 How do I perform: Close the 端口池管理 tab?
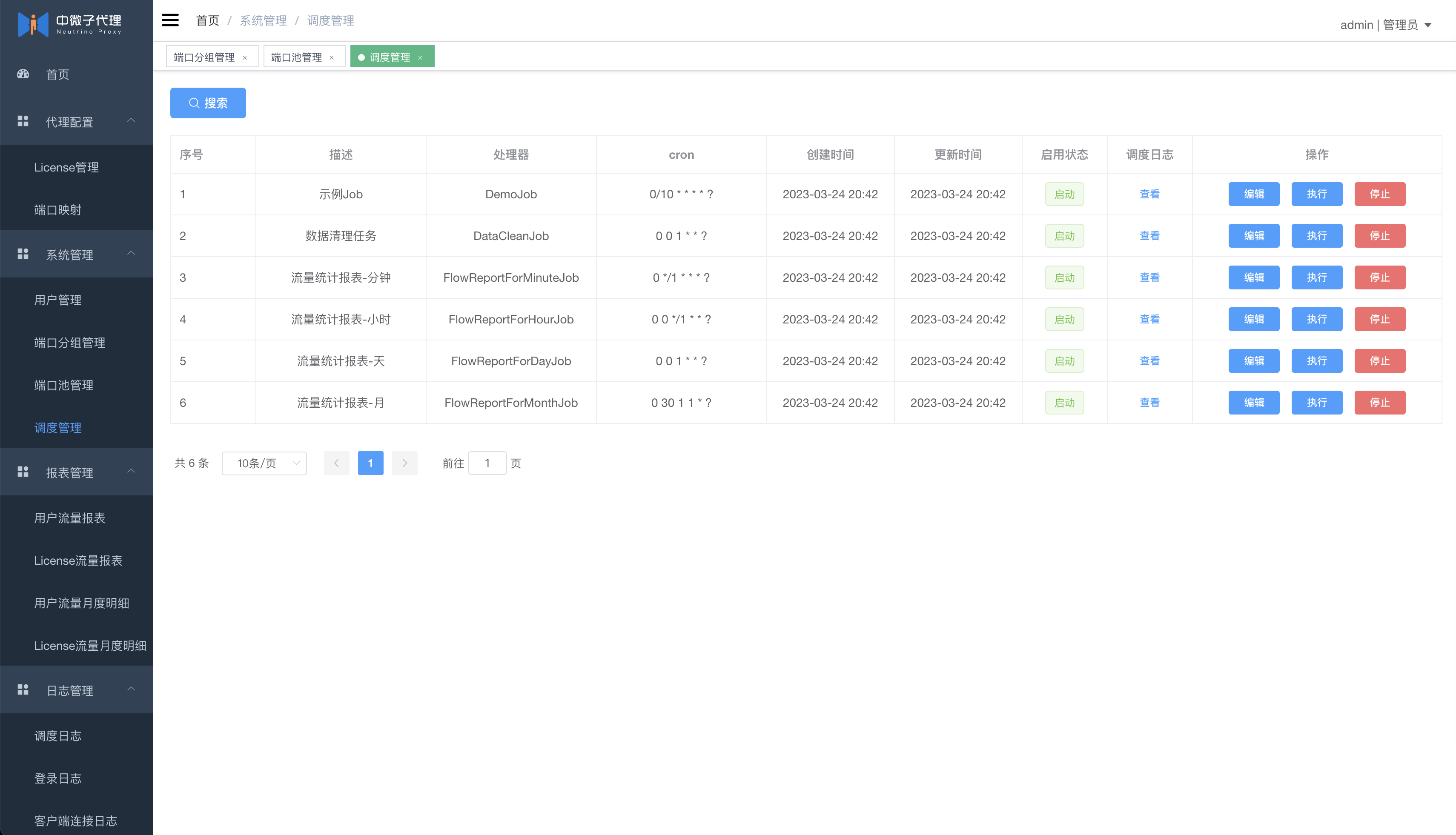pos(332,57)
